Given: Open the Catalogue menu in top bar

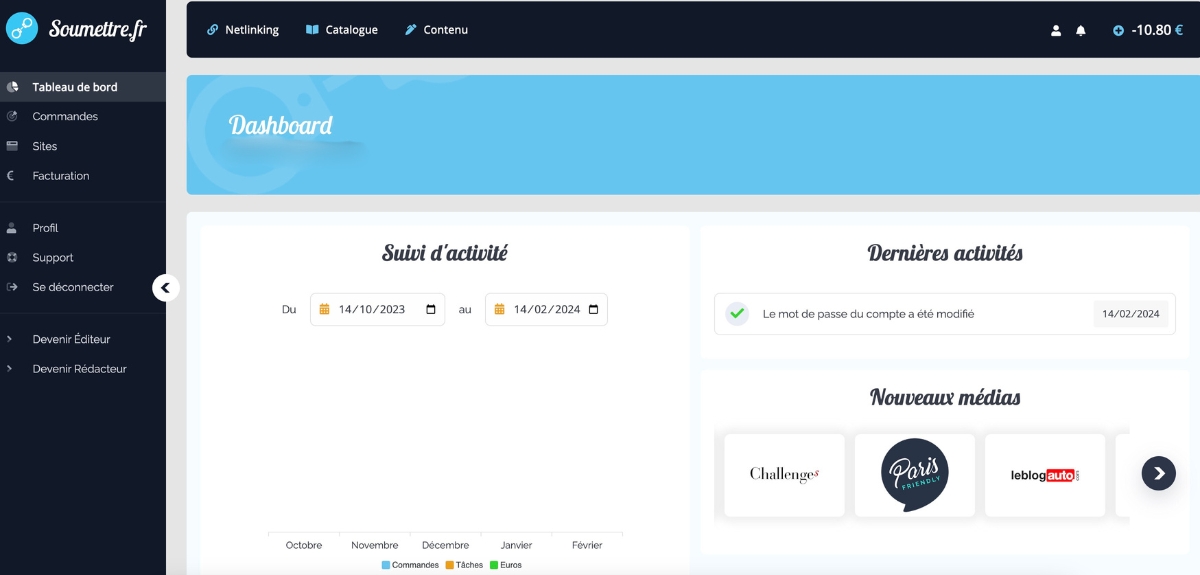Looking at the screenshot, I should (342, 30).
